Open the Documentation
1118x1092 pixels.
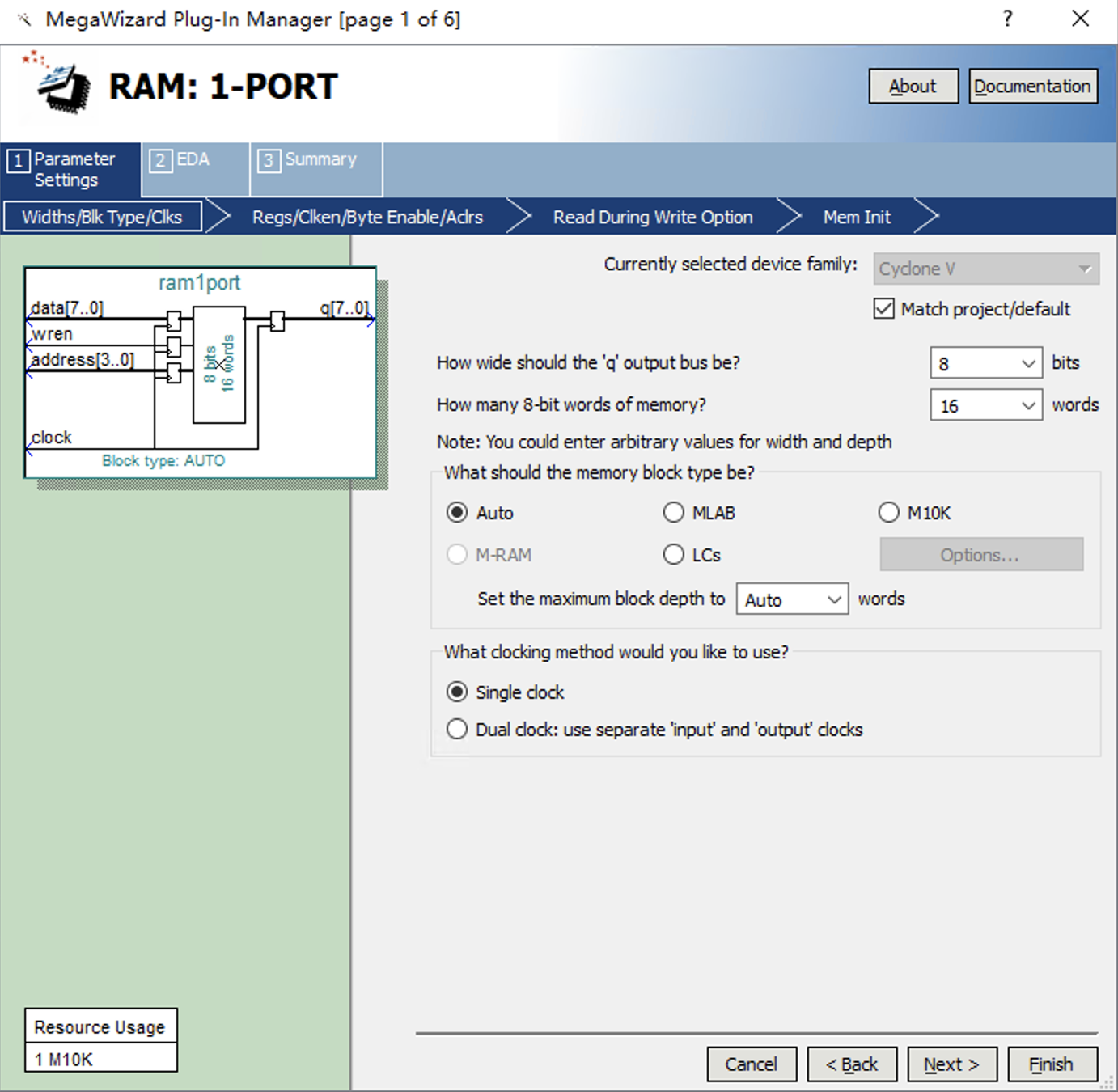[1033, 86]
